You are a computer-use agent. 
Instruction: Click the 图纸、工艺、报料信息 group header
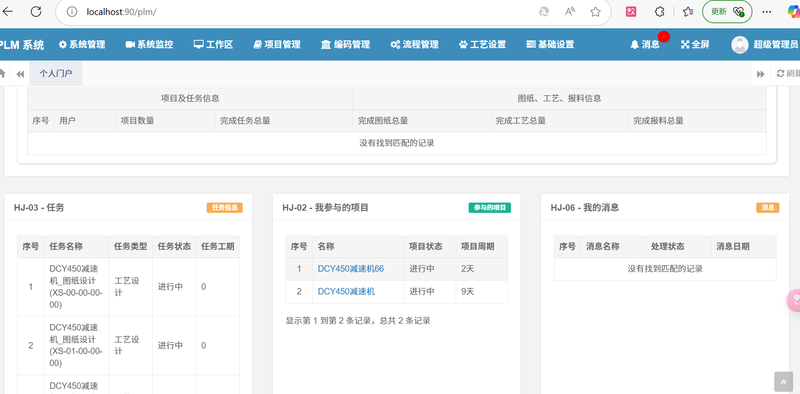(x=559, y=98)
